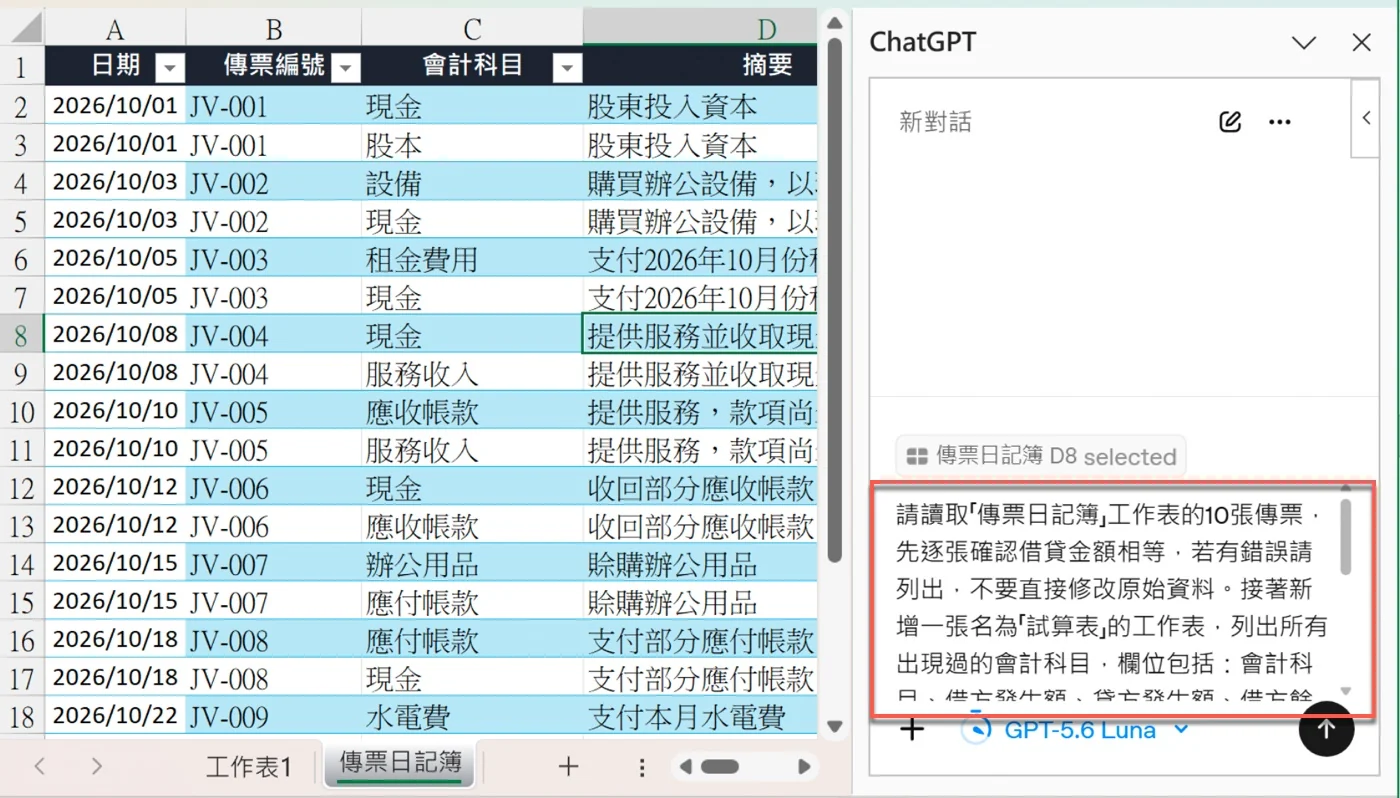
Task: Select the 傳票日記簿 sheet tab
Action: tap(401, 763)
